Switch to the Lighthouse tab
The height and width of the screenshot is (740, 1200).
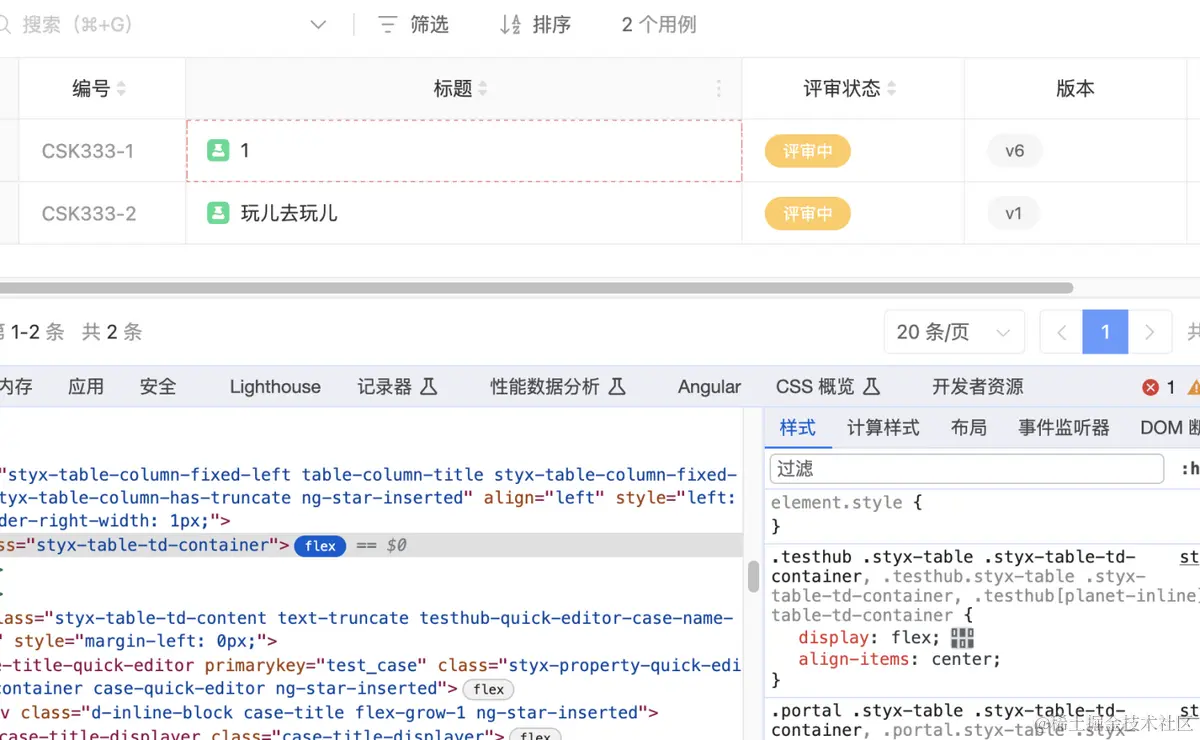point(275,387)
